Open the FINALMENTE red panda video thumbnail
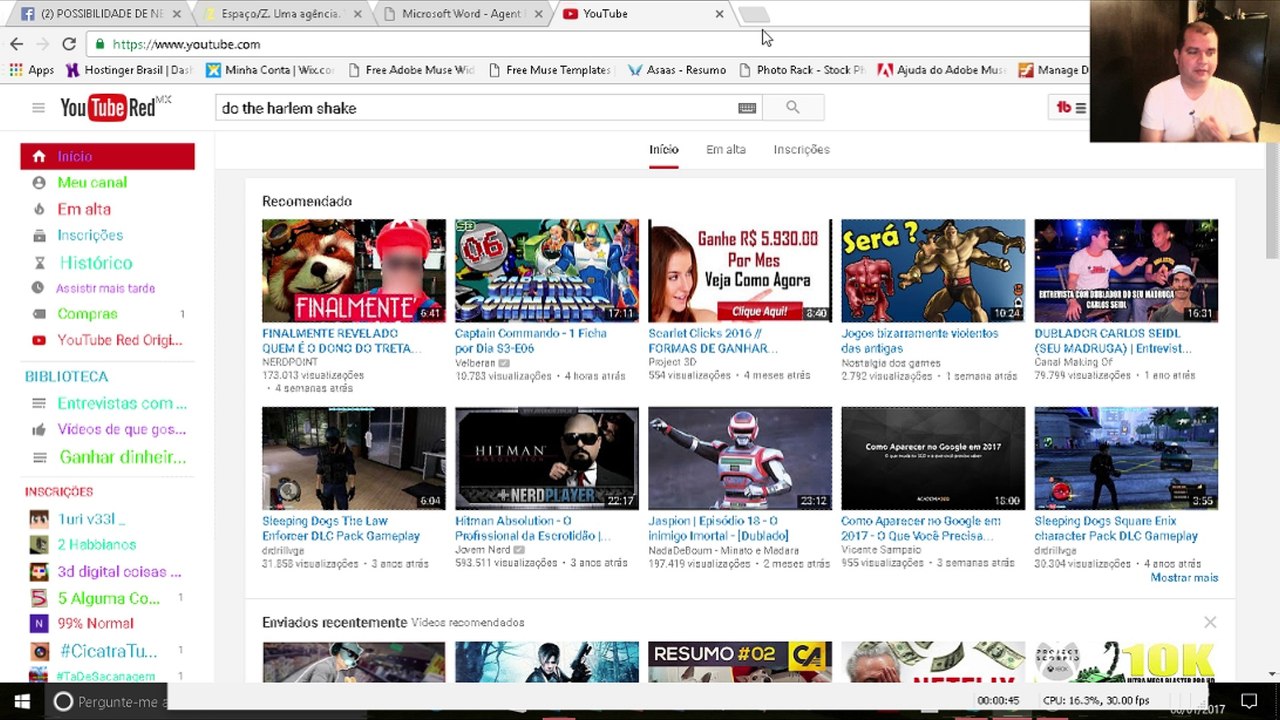 point(354,271)
